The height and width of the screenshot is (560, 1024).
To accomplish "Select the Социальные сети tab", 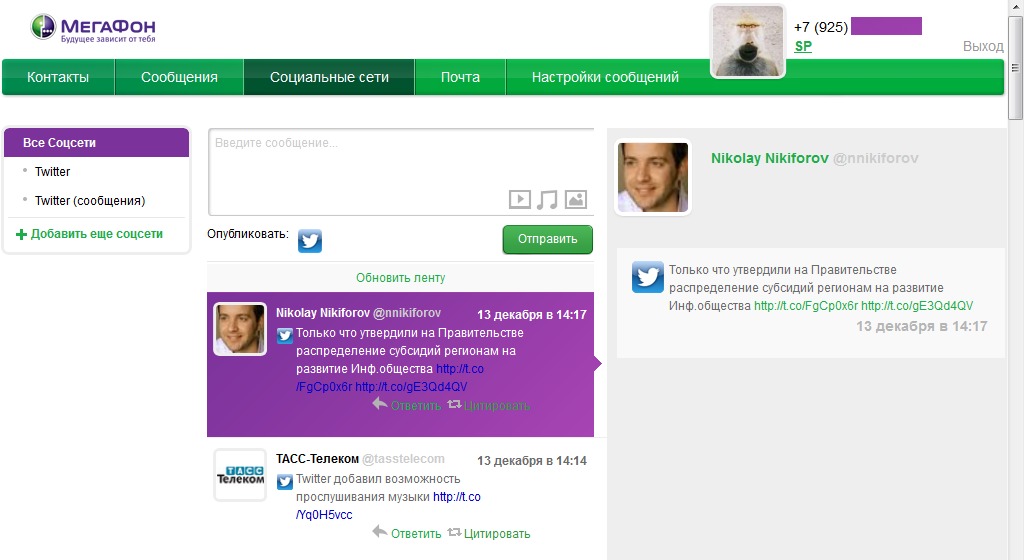I will [329, 77].
